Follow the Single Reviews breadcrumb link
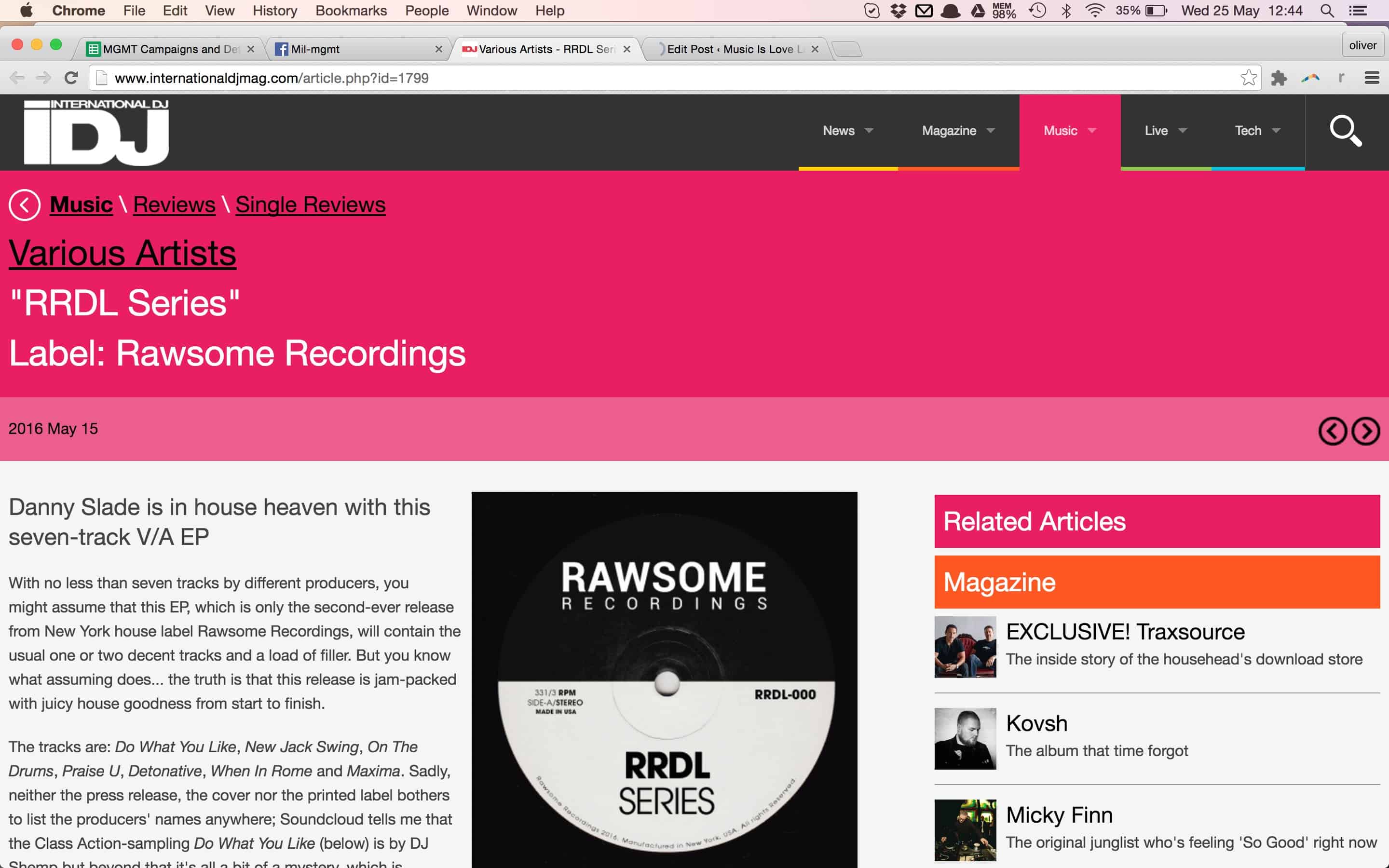1389x868 pixels. pyautogui.click(x=311, y=205)
